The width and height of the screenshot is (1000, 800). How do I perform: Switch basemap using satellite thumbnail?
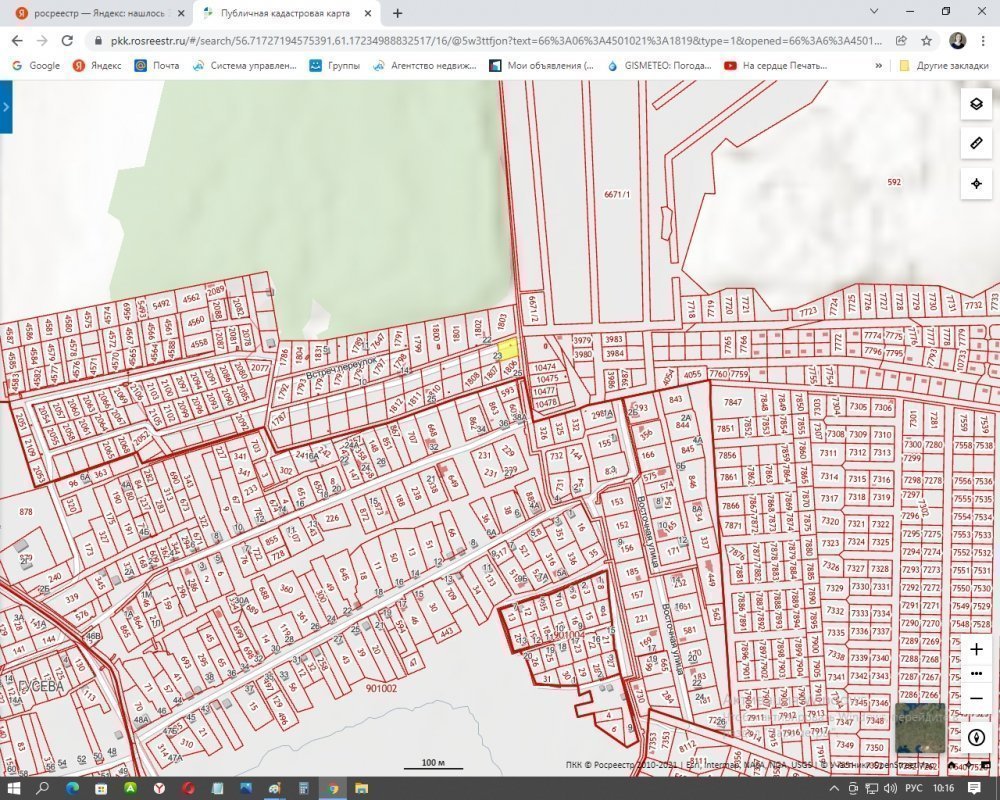[x=920, y=729]
